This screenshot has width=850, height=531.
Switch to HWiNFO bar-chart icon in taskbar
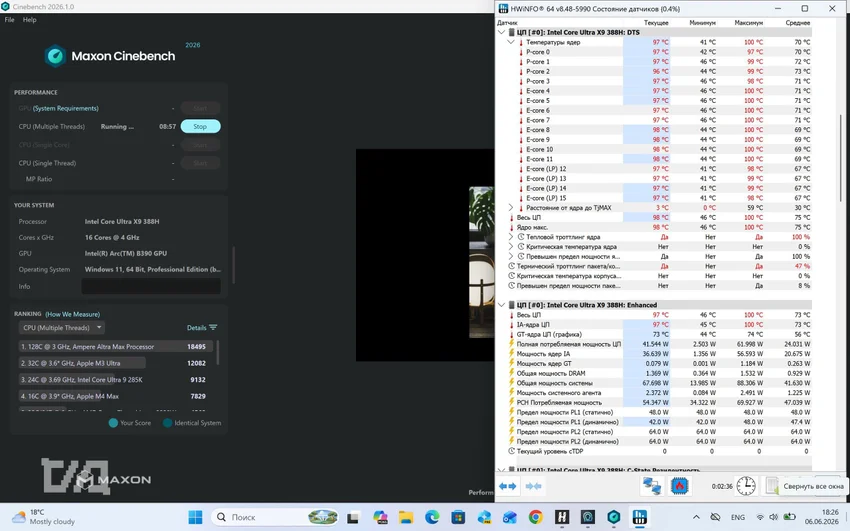640,517
